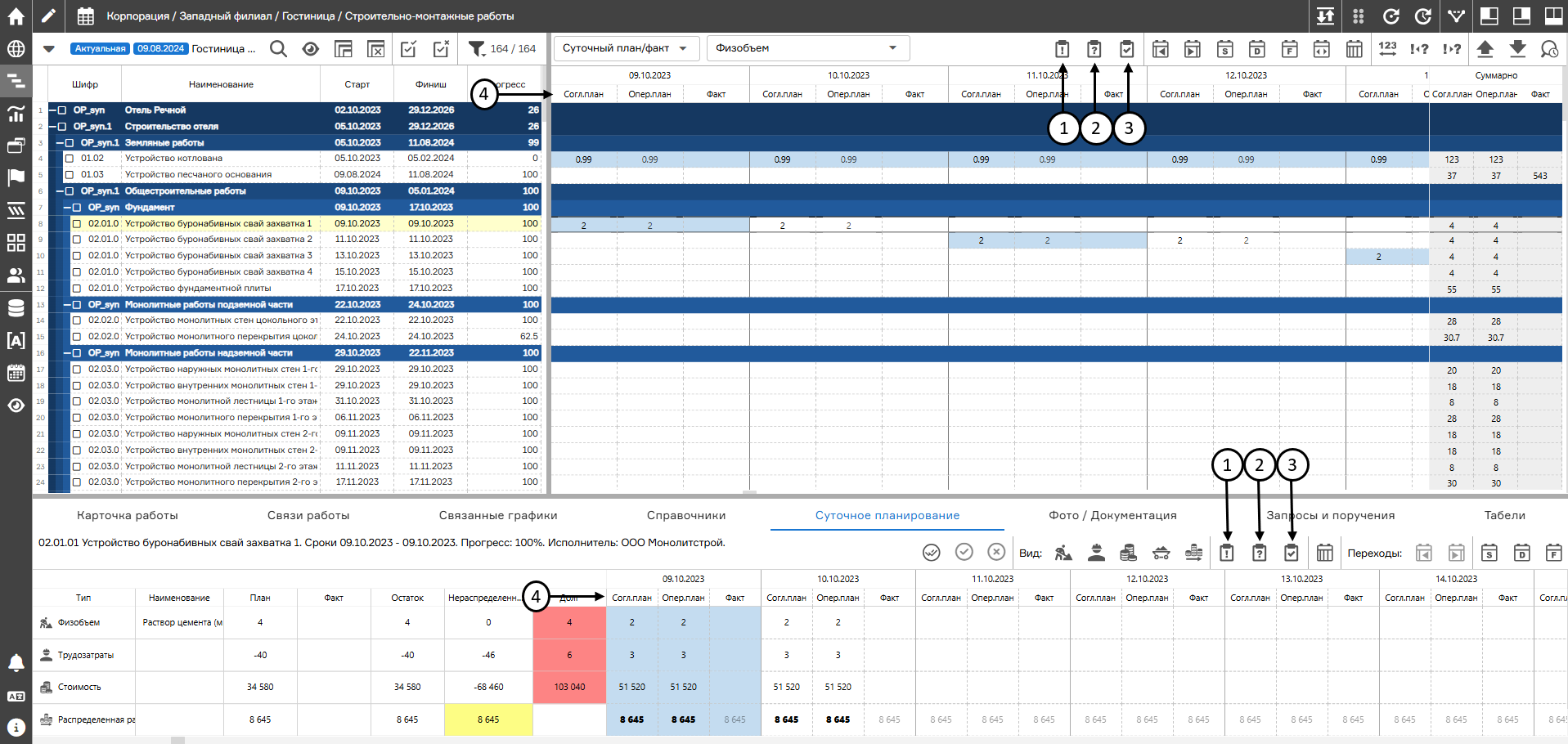The width and height of the screenshot is (1568, 744).
Task: Check the box for Устройство монолитных стен цокольного этажа
Action: pos(77,320)
